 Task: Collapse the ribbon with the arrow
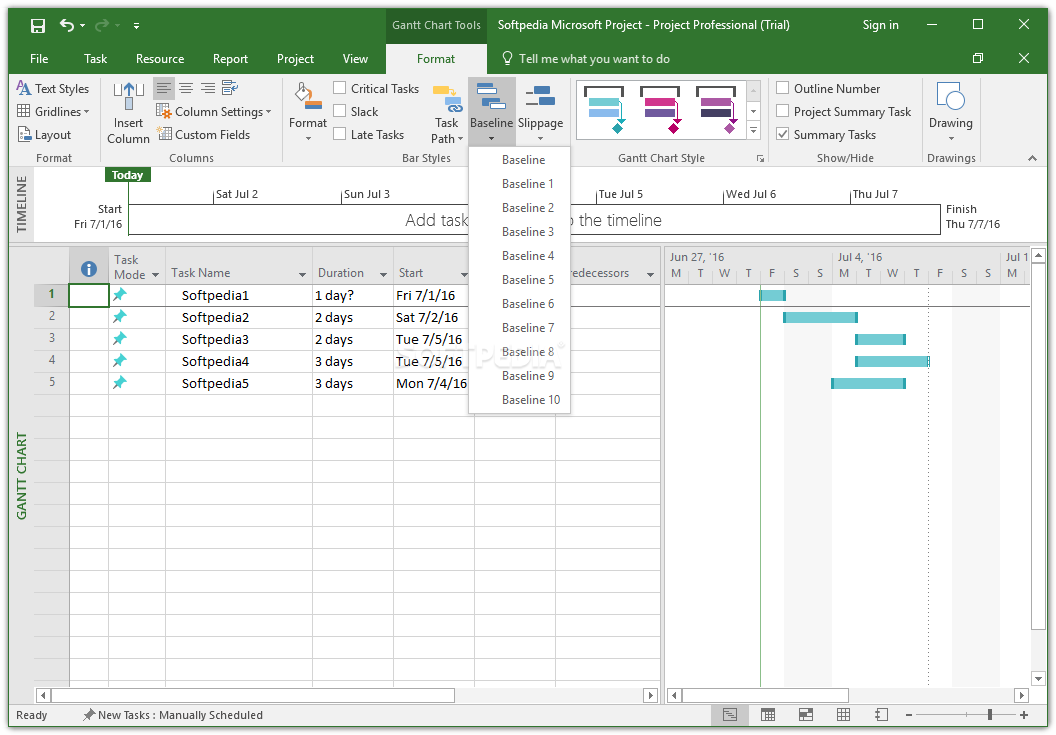[x=1032, y=158]
